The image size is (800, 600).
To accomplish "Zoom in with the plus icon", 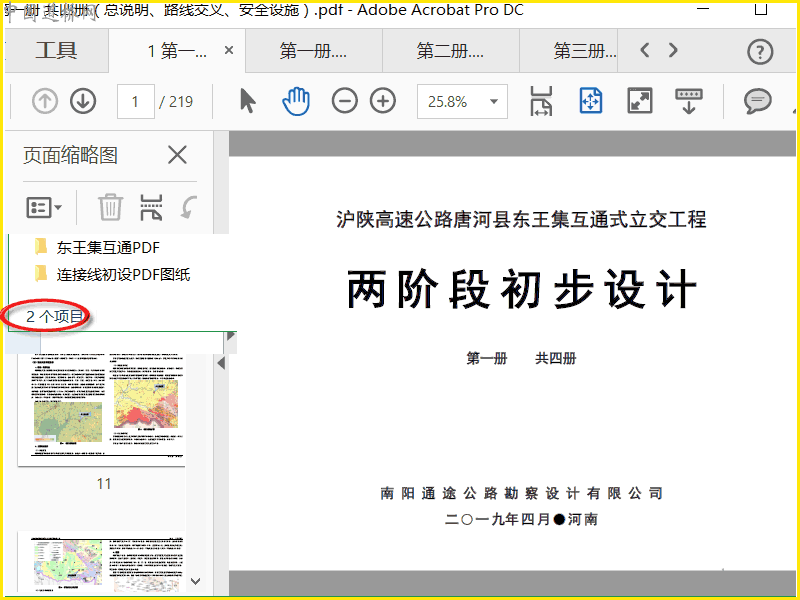I will tap(383, 101).
